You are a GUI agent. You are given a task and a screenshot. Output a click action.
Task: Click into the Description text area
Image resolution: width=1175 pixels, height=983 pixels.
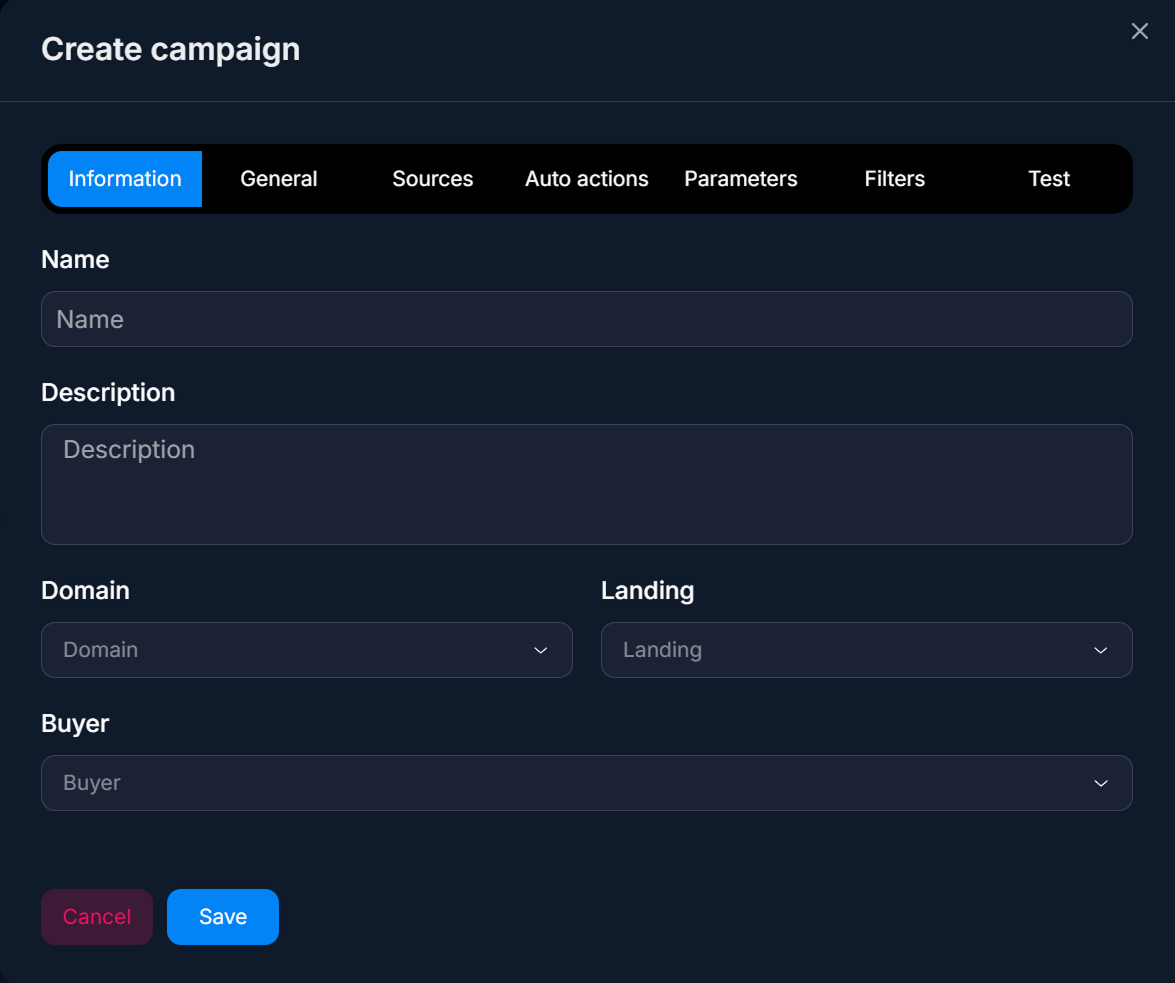tap(587, 485)
